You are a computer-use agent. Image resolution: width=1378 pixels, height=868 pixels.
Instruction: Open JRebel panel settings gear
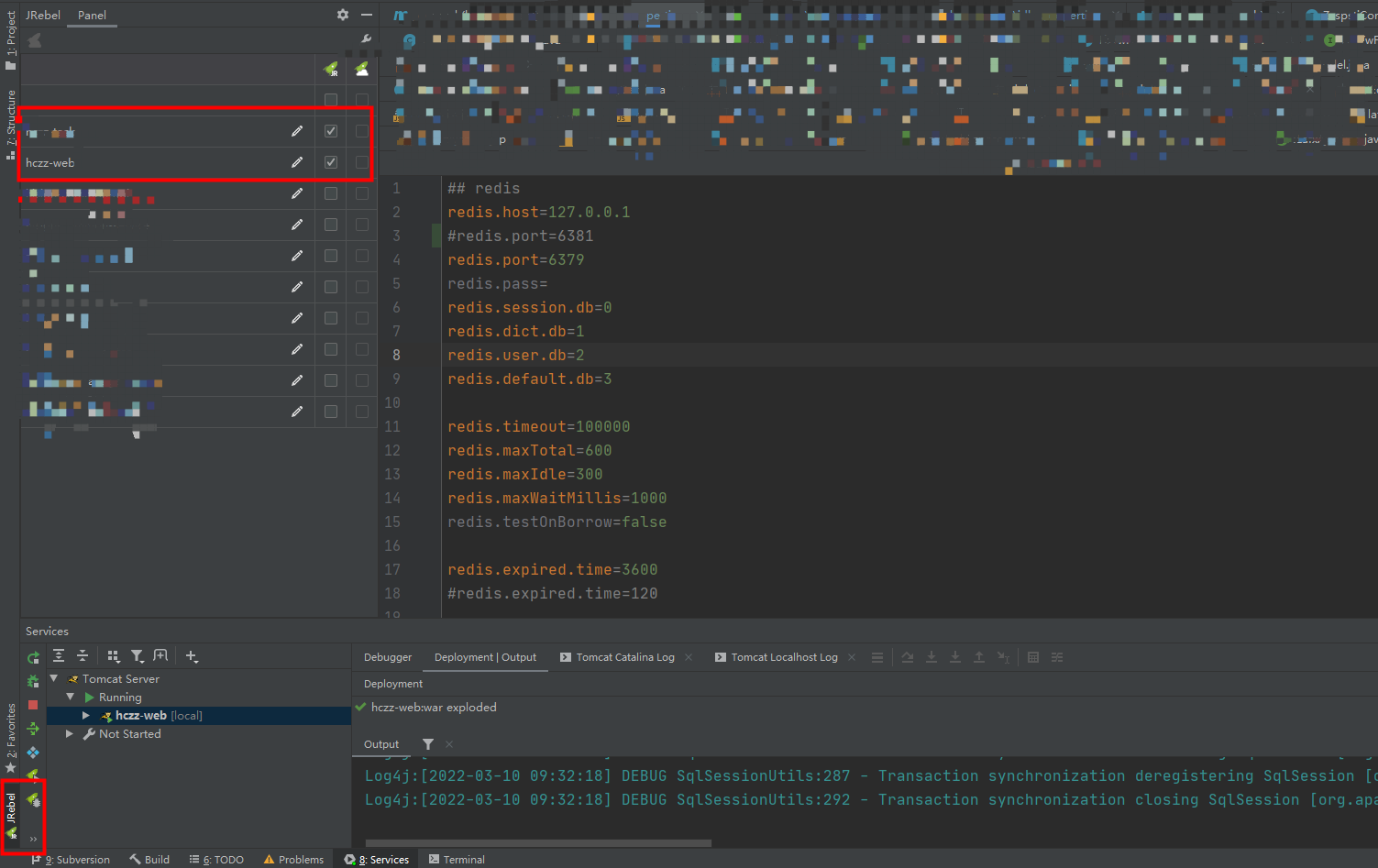click(343, 15)
